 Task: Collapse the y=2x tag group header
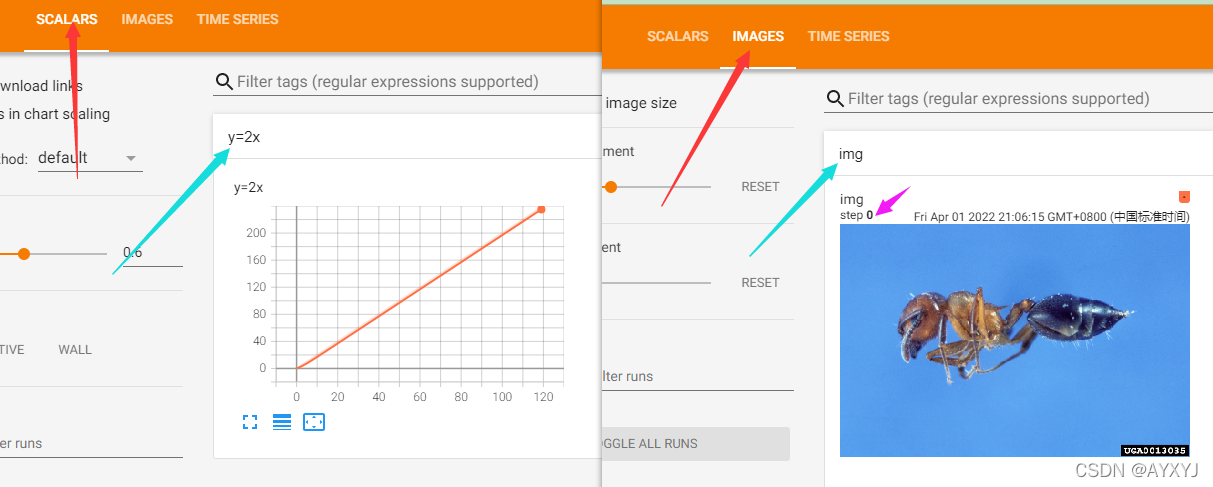pos(408,137)
